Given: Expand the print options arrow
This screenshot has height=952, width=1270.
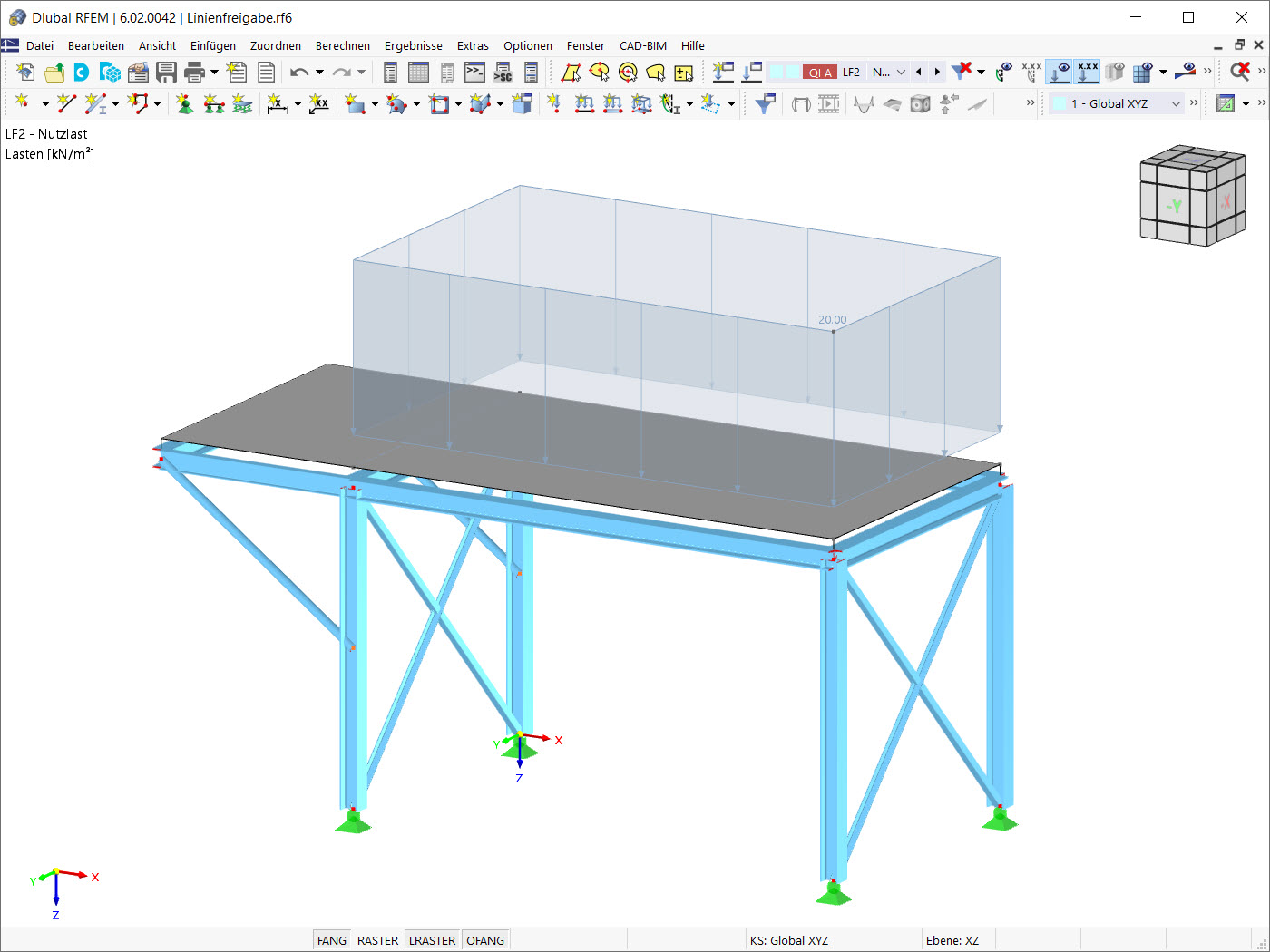Looking at the screenshot, I should [x=215, y=73].
